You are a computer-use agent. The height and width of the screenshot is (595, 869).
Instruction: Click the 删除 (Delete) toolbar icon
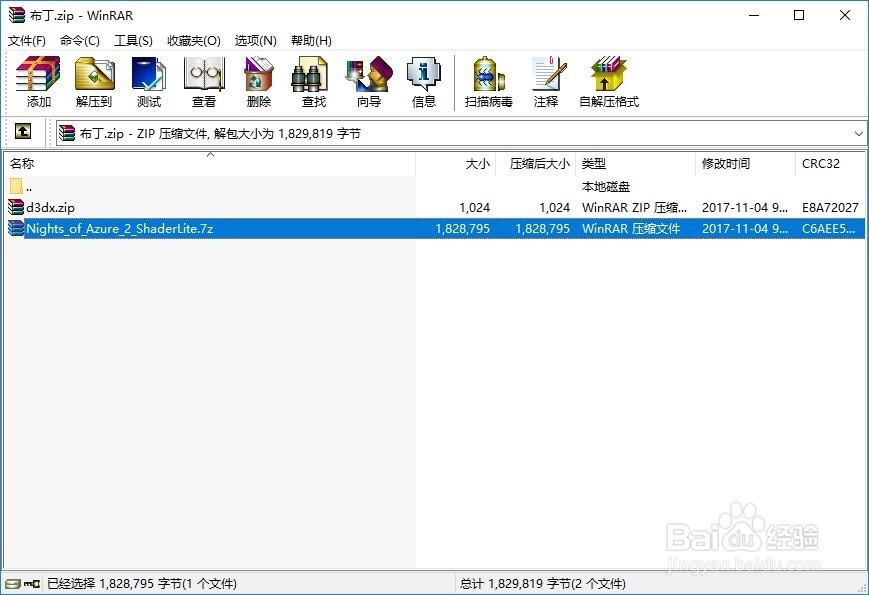coord(258,82)
